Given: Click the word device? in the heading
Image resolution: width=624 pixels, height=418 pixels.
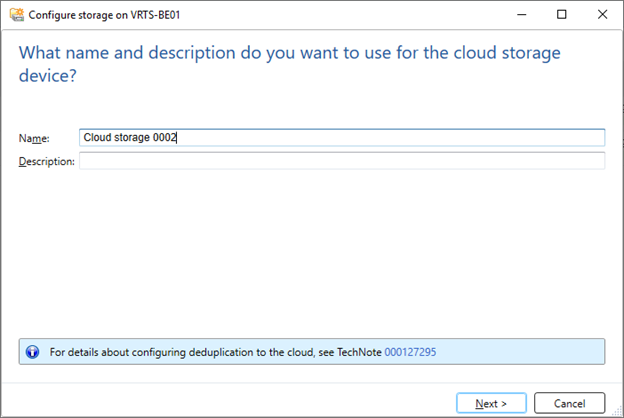Looking at the screenshot, I should pos(47,76).
